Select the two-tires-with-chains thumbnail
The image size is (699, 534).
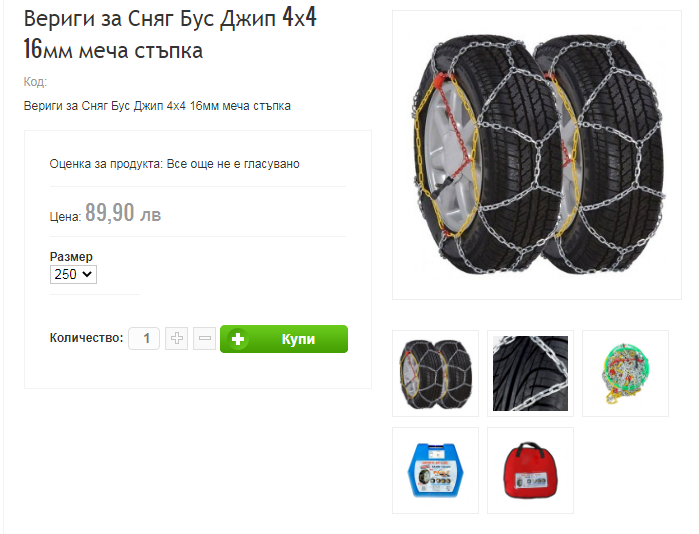436,374
